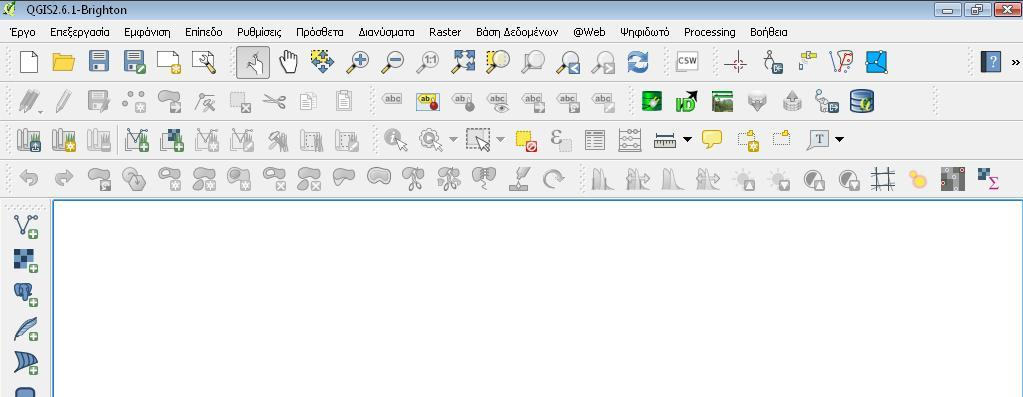This screenshot has width=1023, height=397.
Task: Open Composer Manager wrench icon
Action: [204, 62]
